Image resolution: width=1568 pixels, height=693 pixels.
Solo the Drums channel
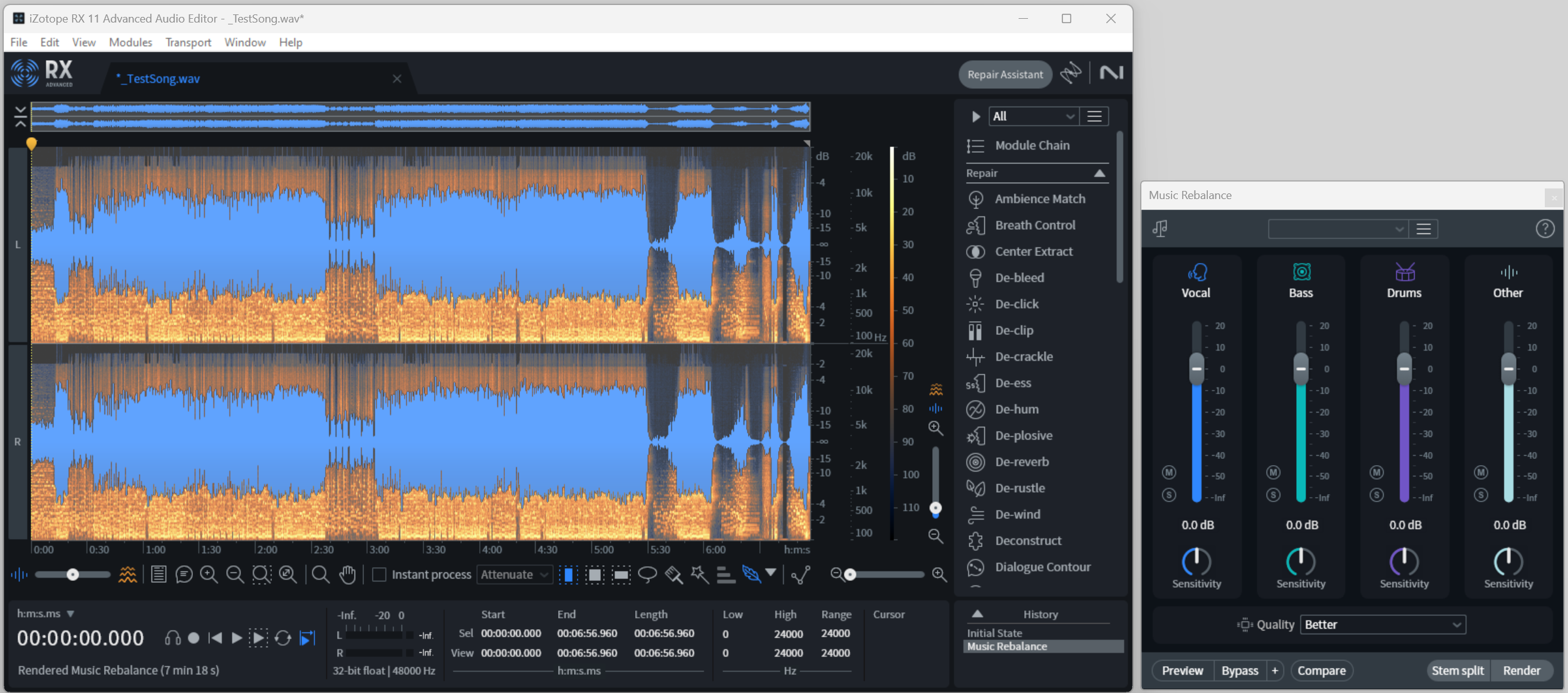point(1376,495)
